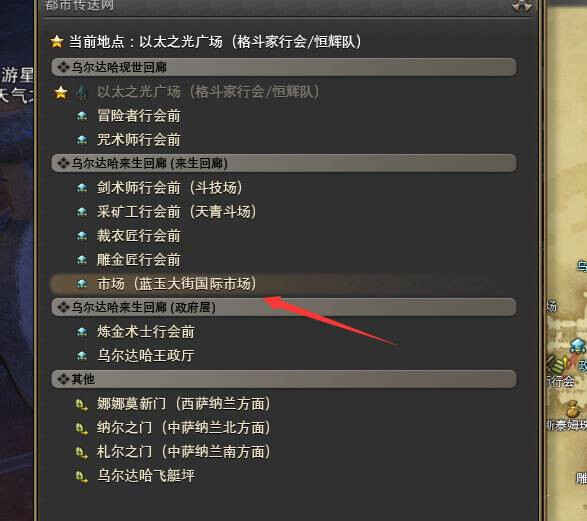Click the exit icon beside 乌尔达哈飞艇坪
The image size is (587, 521).
(x=82, y=477)
